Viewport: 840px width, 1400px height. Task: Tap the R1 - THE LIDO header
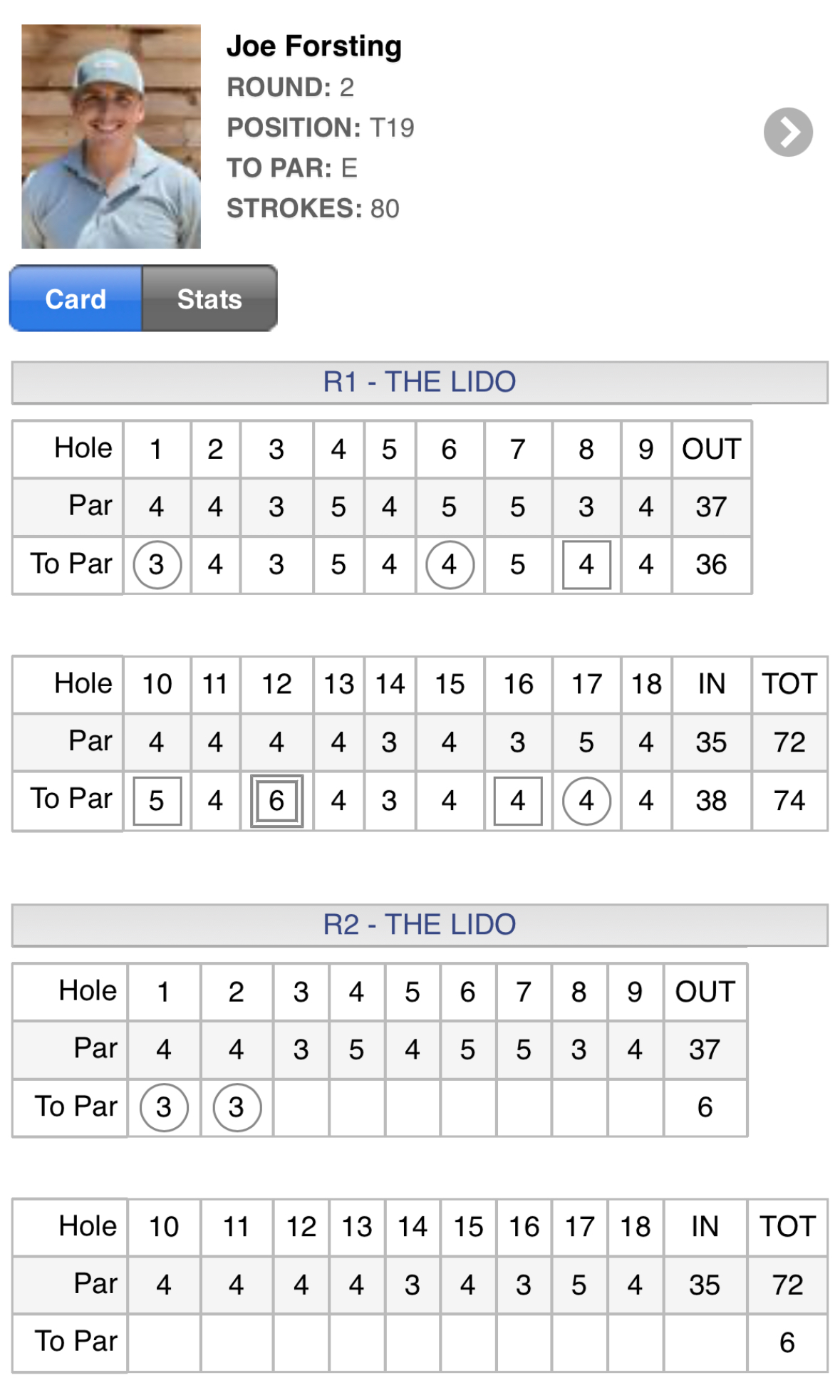pyautogui.click(x=420, y=383)
